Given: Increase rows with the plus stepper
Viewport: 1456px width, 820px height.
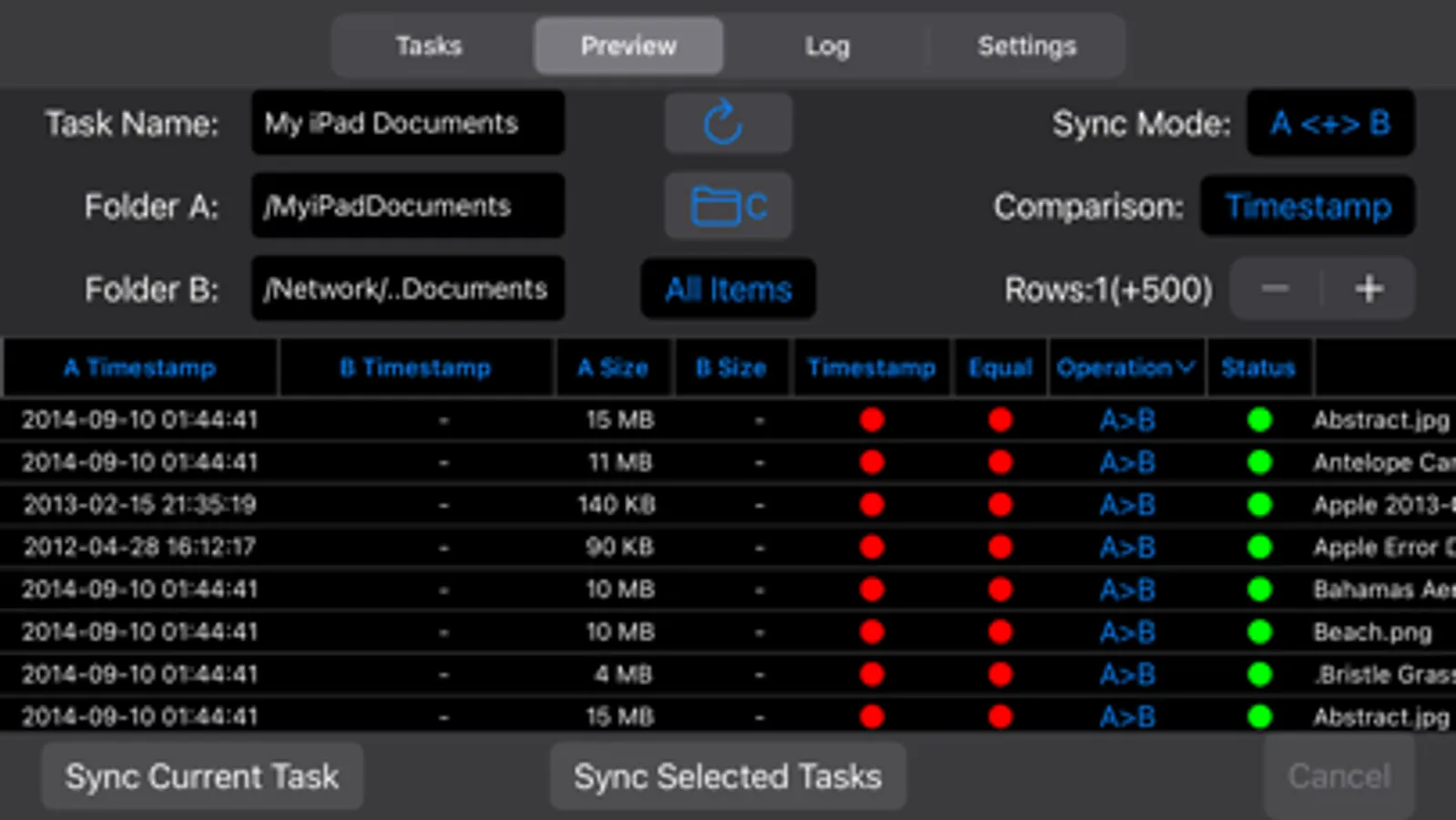Looking at the screenshot, I should pyautogui.click(x=1369, y=289).
